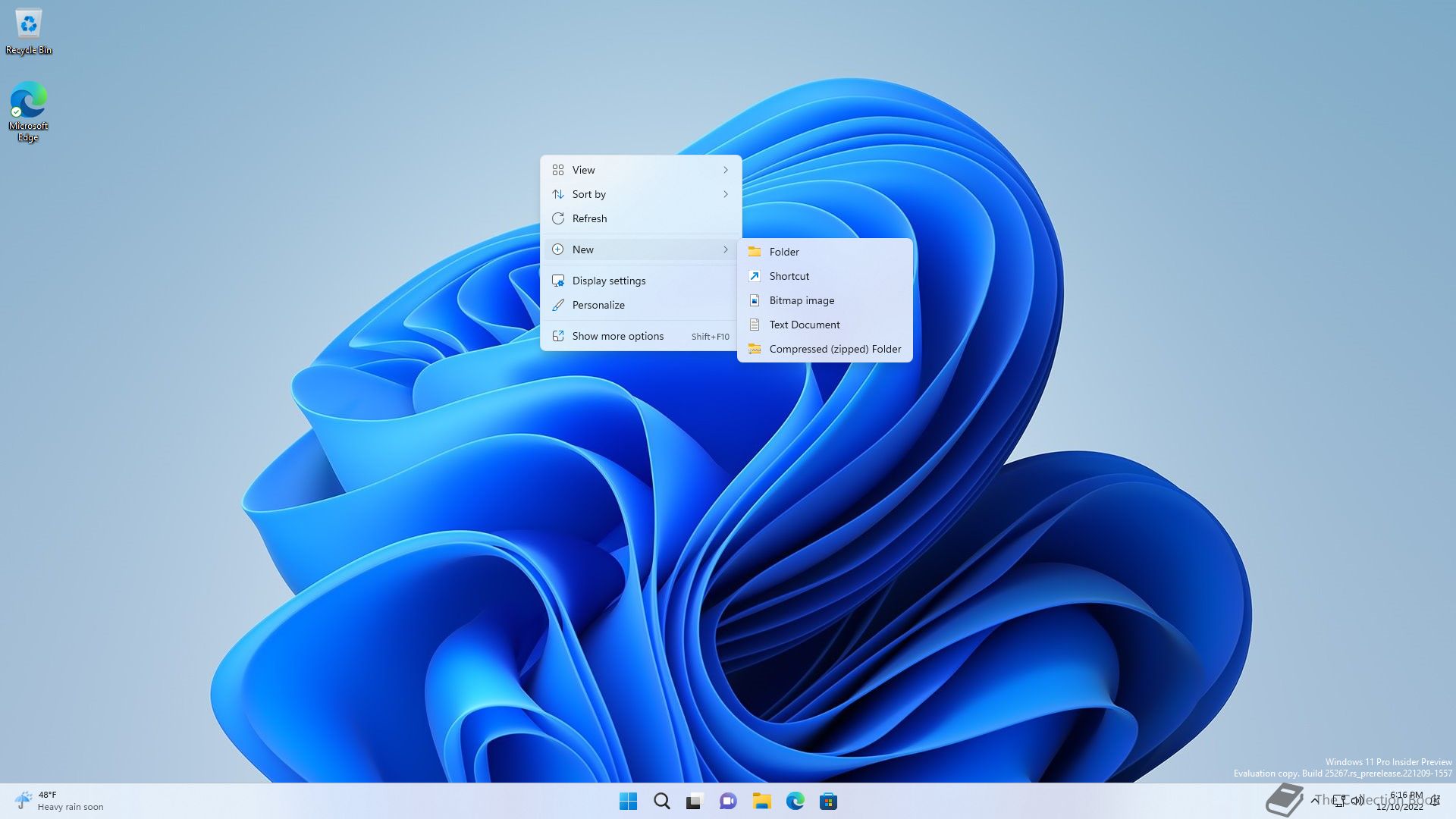The image size is (1456, 819).
Task: Open the weather widget showing 48°F
Action: (59, 801)
